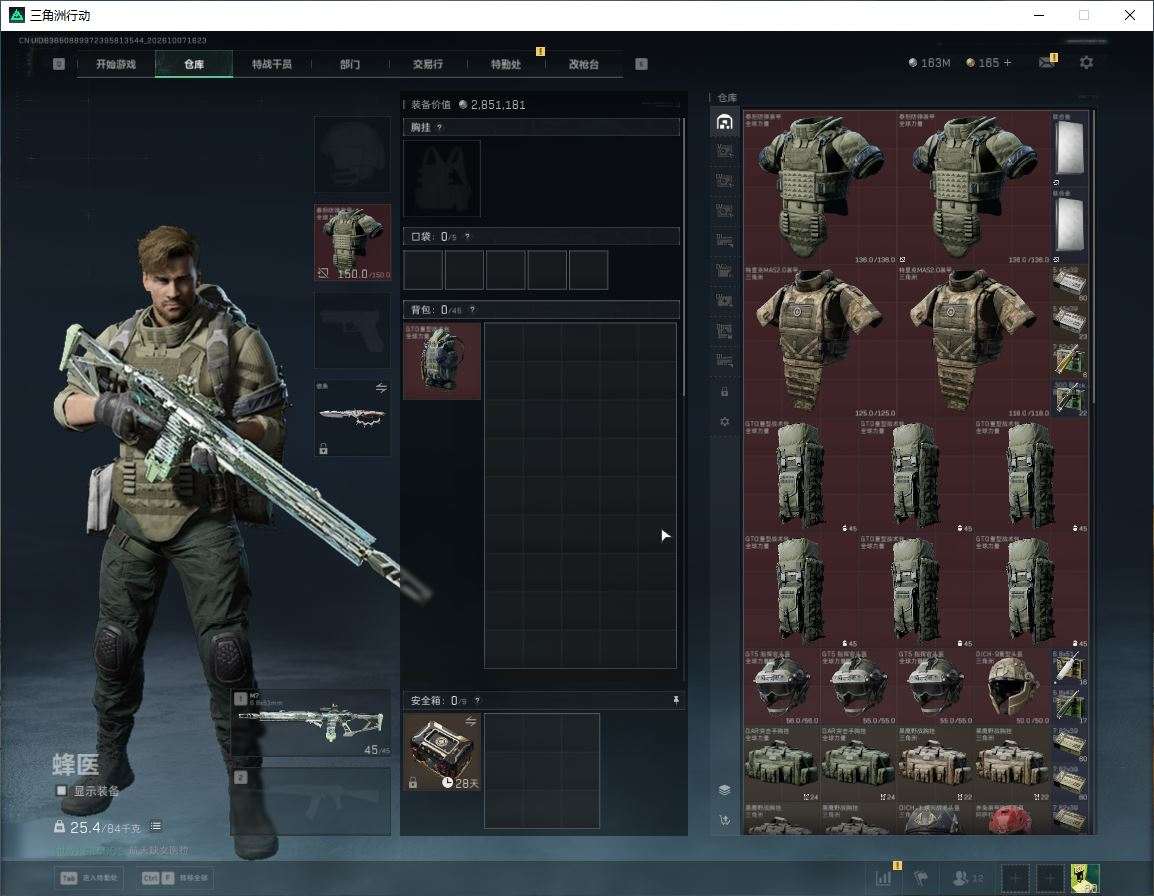Click the swap arrows on the knife slot

coord(380,388)
